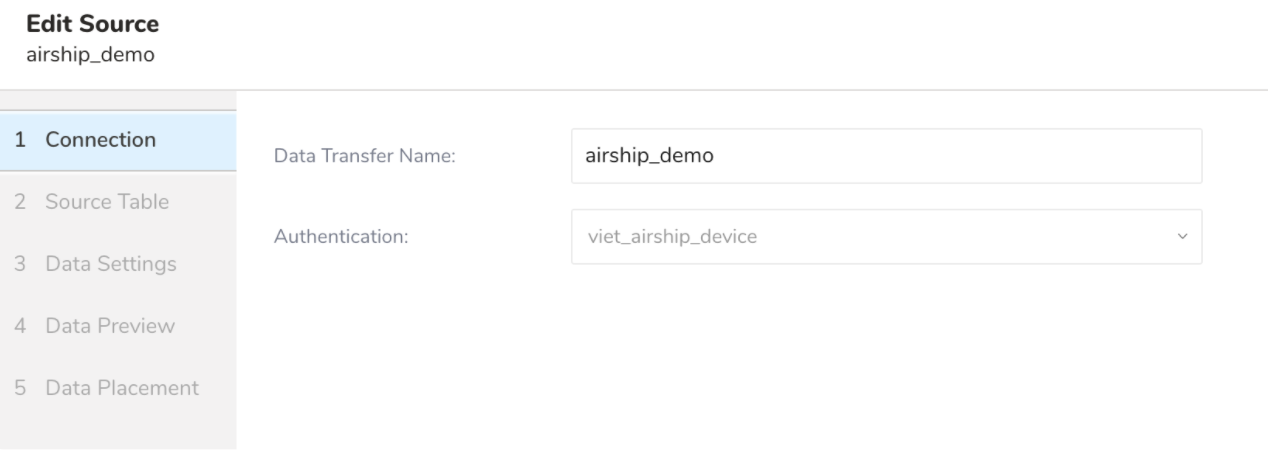Switch to the Data Settings step

coord(110,265)
